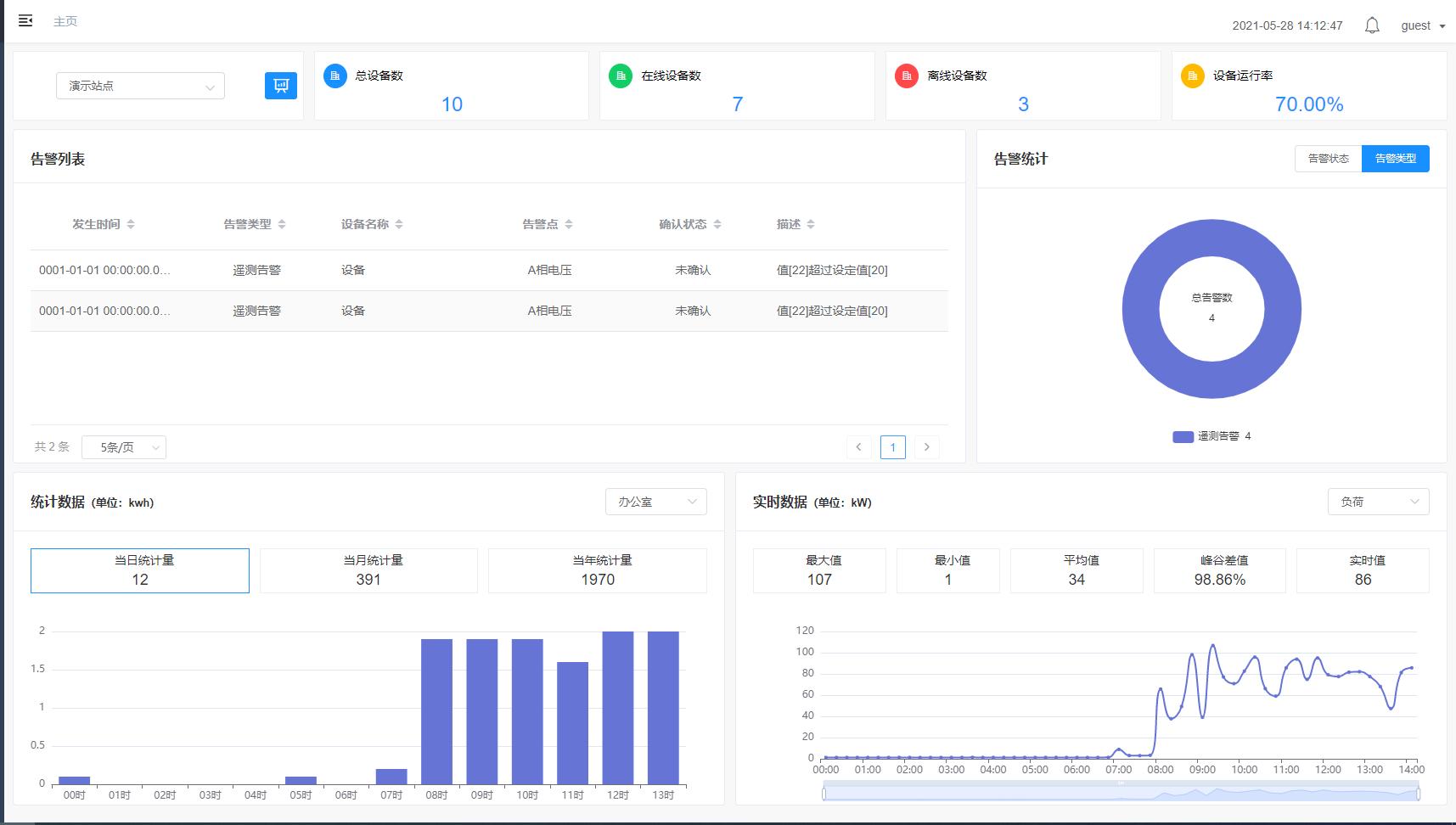Select the 告警类型 statistics view

pyautogui.click(x=1395, y=159)
